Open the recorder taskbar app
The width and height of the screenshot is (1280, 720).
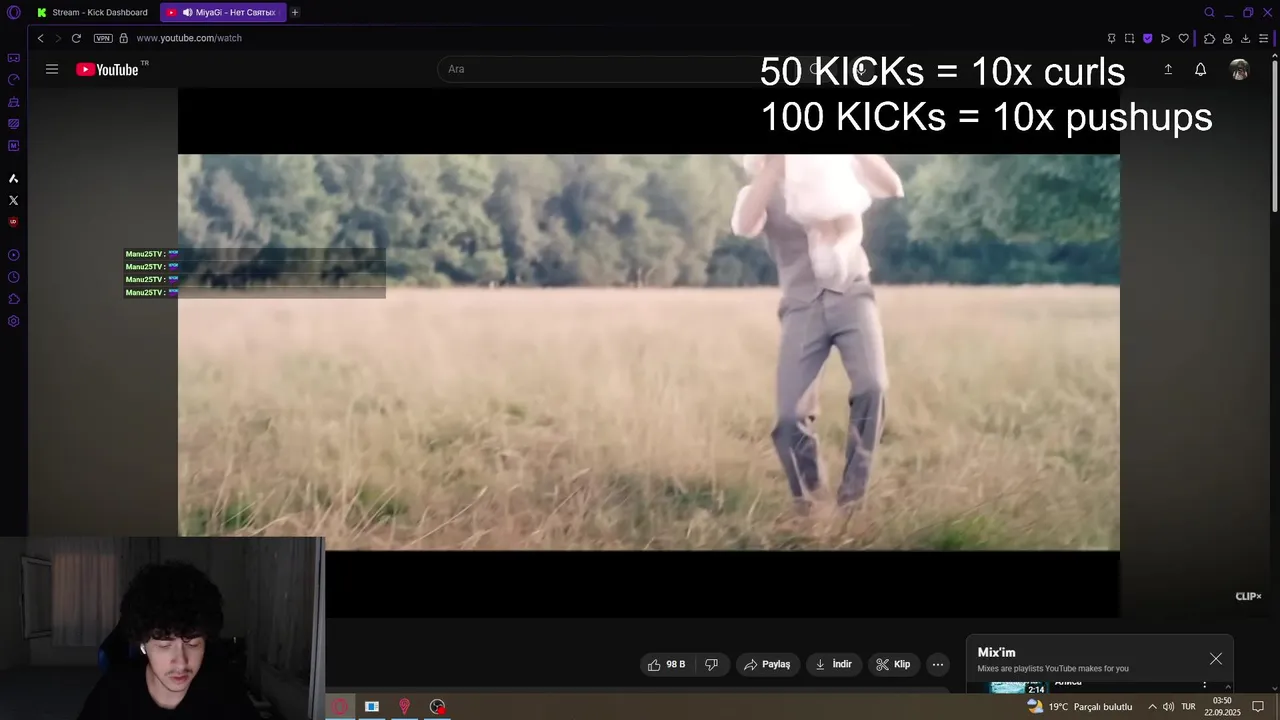[437, 706]
